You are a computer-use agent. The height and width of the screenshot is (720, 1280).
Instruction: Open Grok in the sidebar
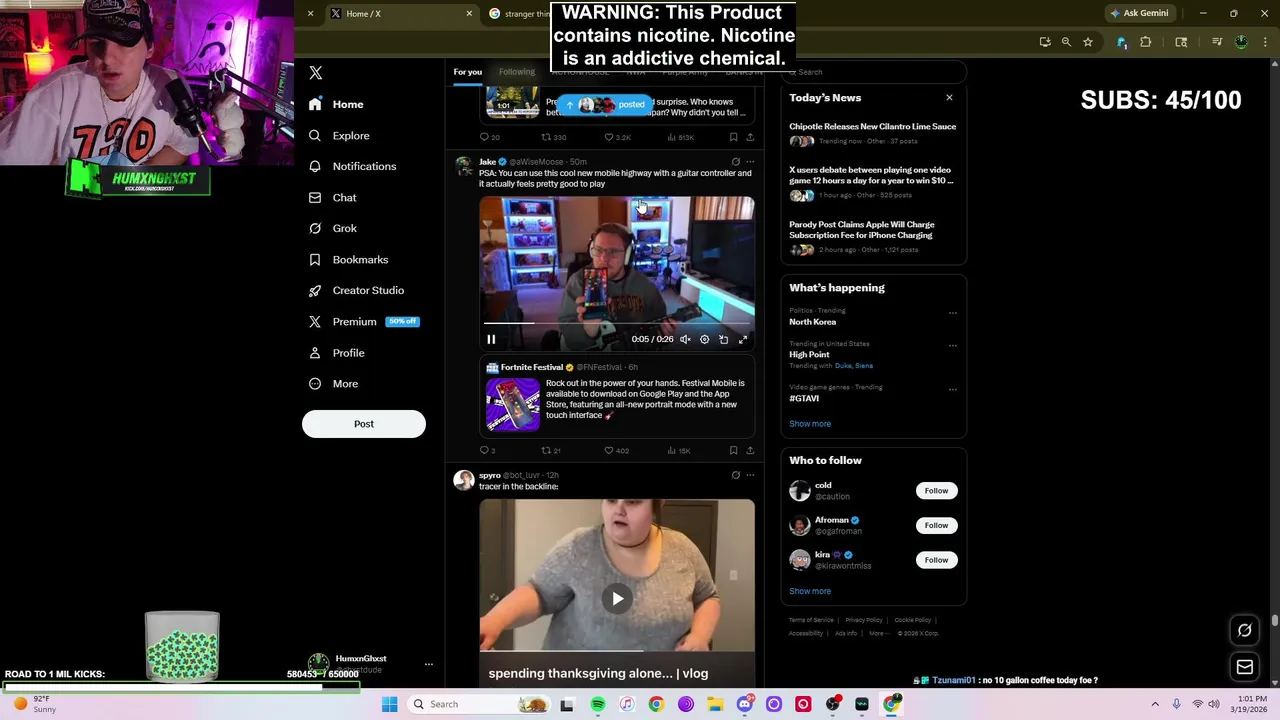(333, 228)
